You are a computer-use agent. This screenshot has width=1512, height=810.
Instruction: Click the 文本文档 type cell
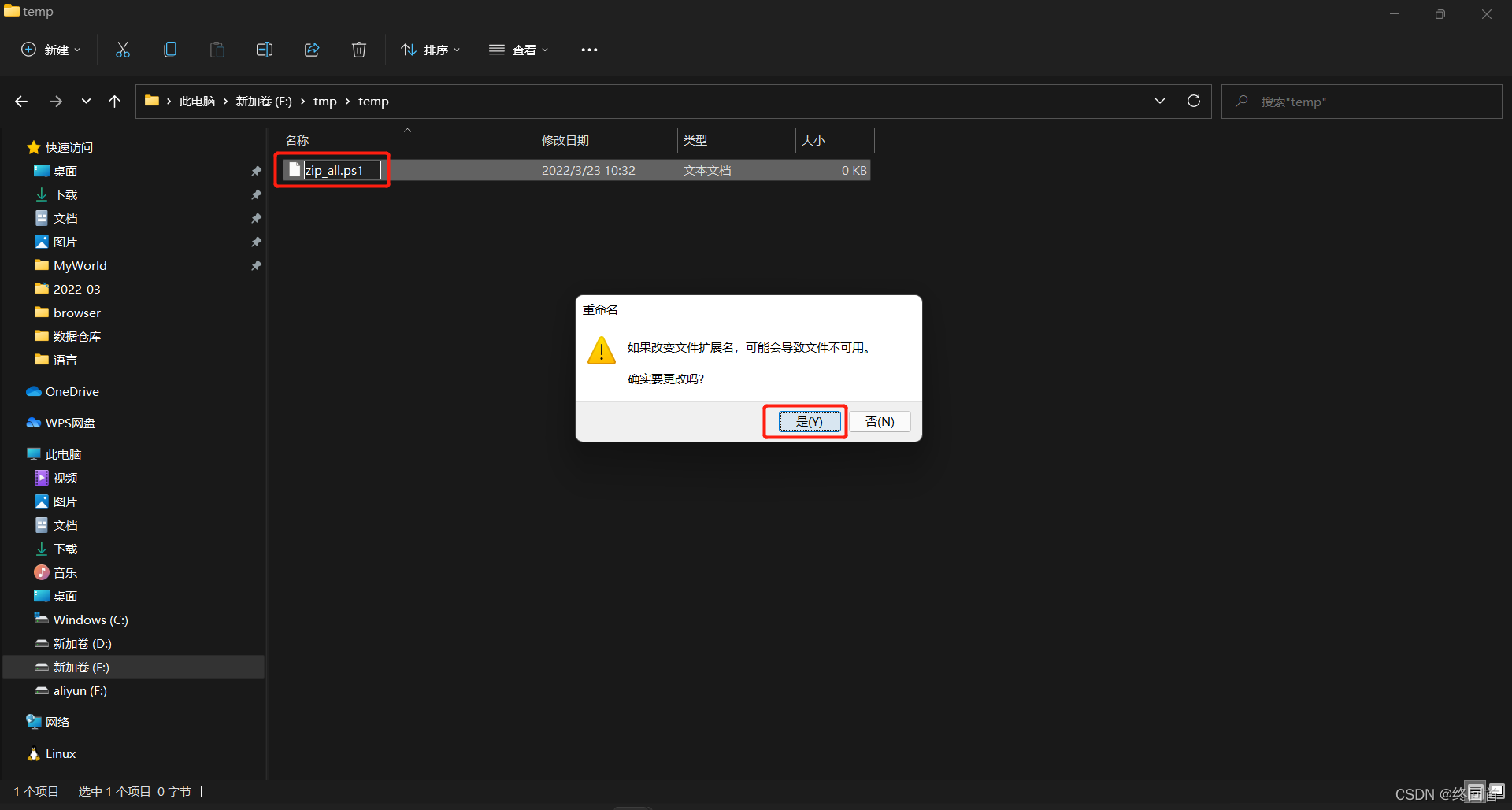point(707,170)
